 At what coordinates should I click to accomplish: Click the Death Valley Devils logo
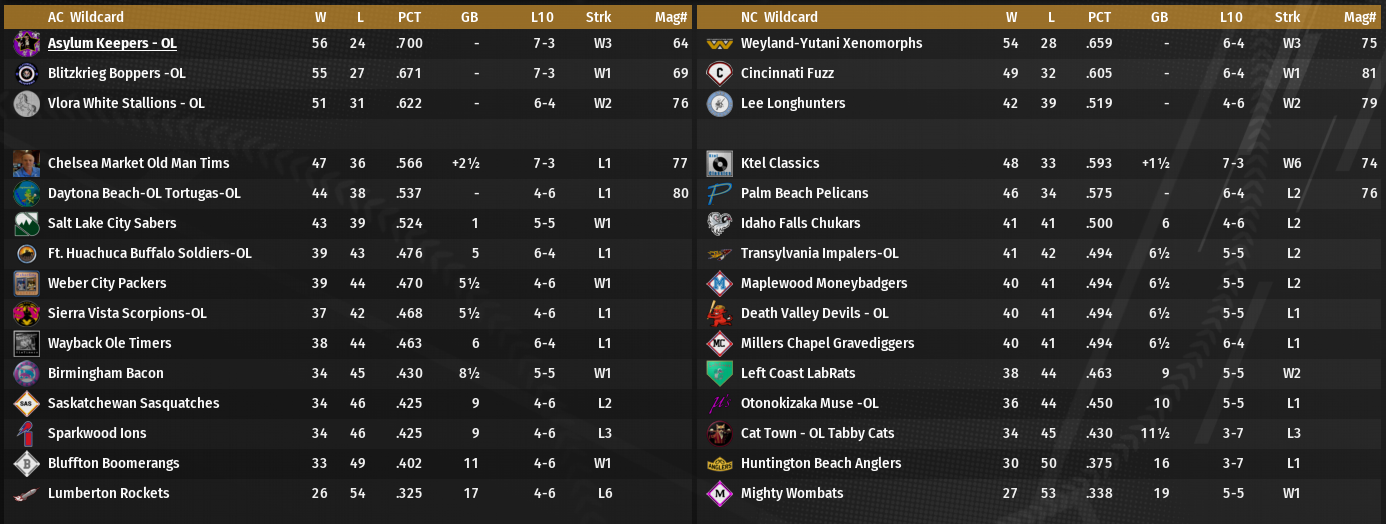[719, 314]
